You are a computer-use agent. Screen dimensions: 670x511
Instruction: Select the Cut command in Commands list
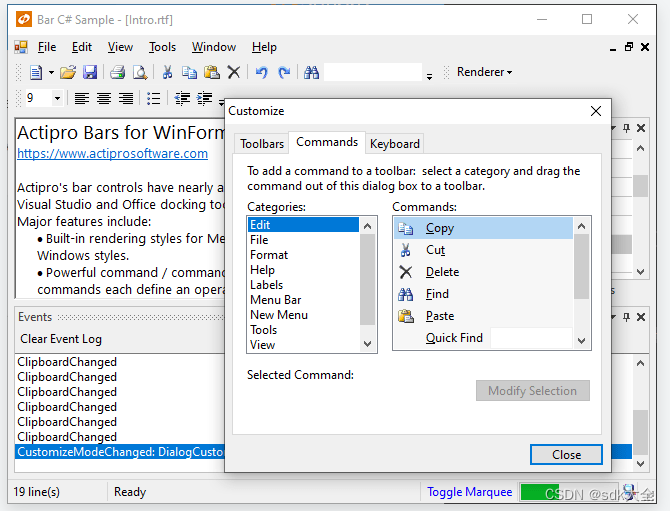click(483, 250)
